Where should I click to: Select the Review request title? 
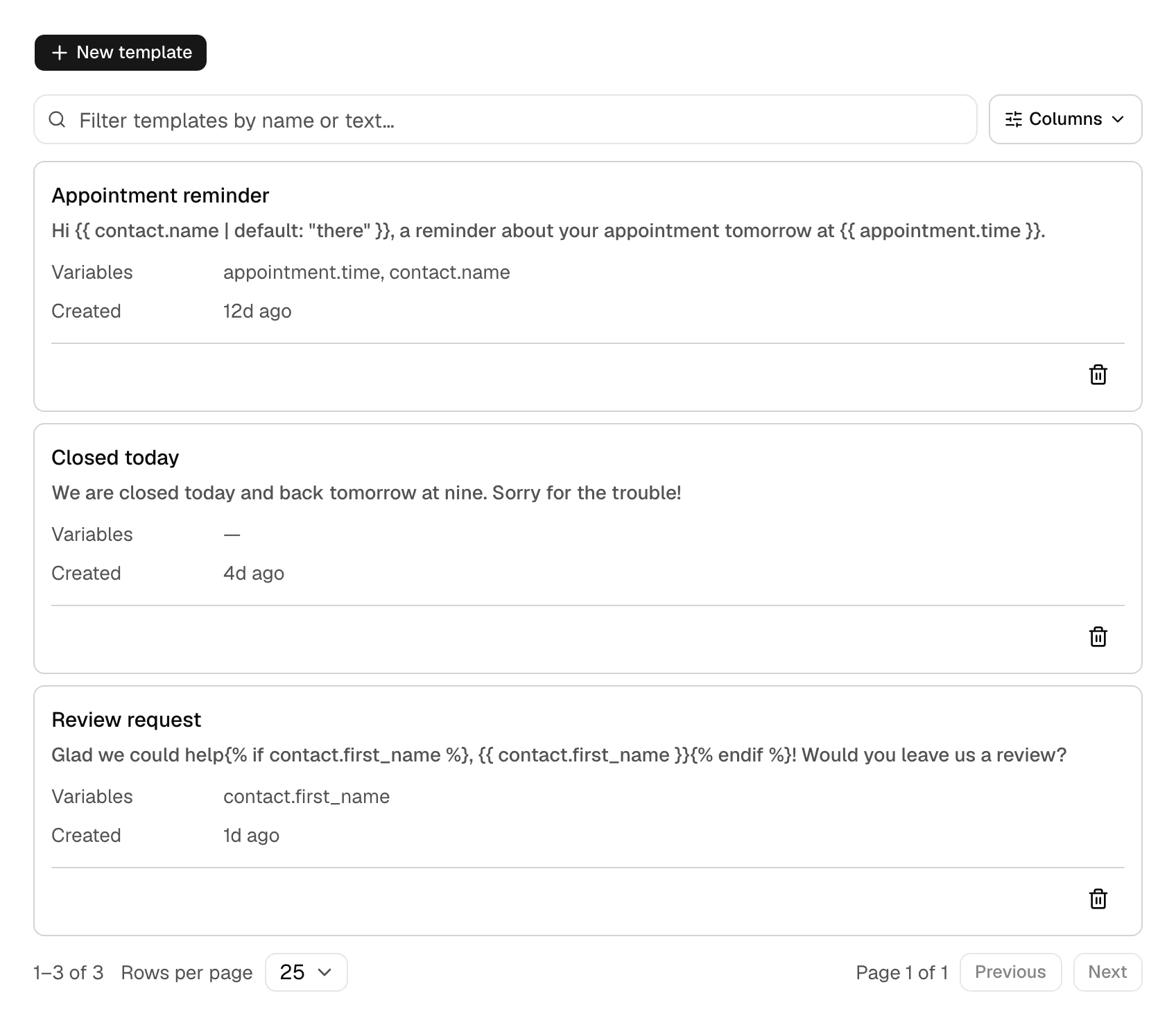[x=126, y=720]
